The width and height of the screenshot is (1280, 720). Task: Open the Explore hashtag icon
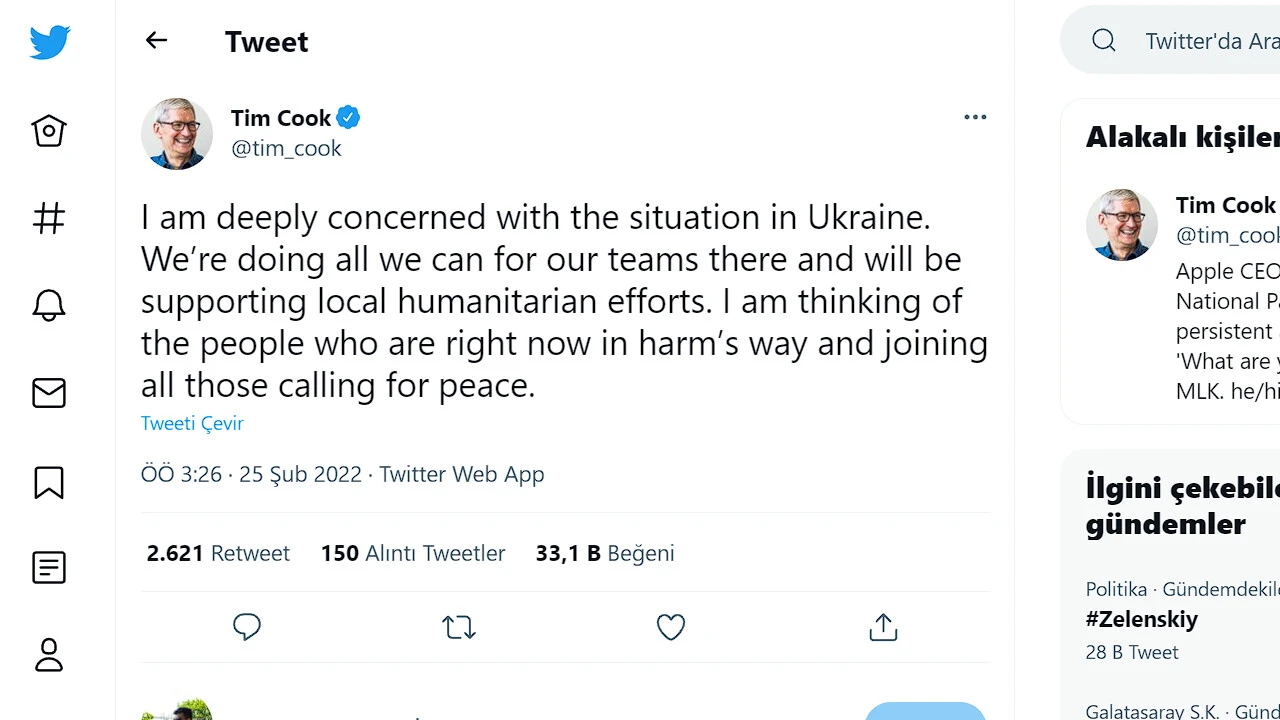tap(49, 218)
